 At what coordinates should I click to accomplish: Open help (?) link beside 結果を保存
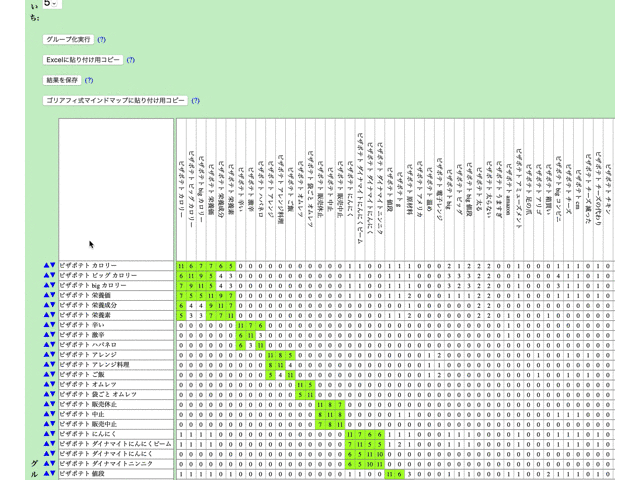tap(89, 80)
